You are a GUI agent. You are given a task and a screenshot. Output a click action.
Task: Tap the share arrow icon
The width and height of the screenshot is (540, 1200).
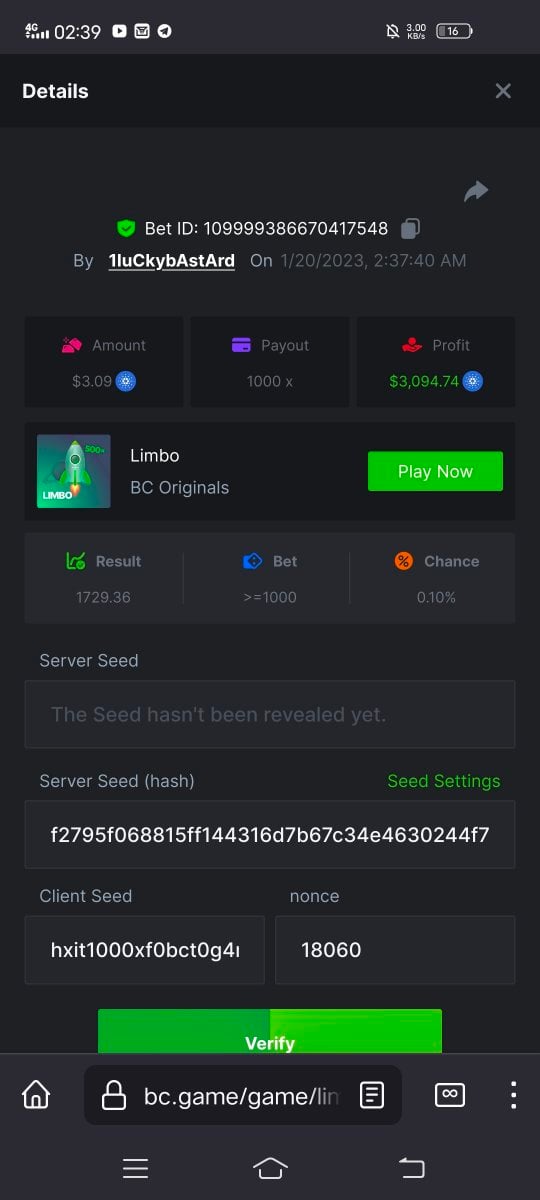tap(476, 191)
